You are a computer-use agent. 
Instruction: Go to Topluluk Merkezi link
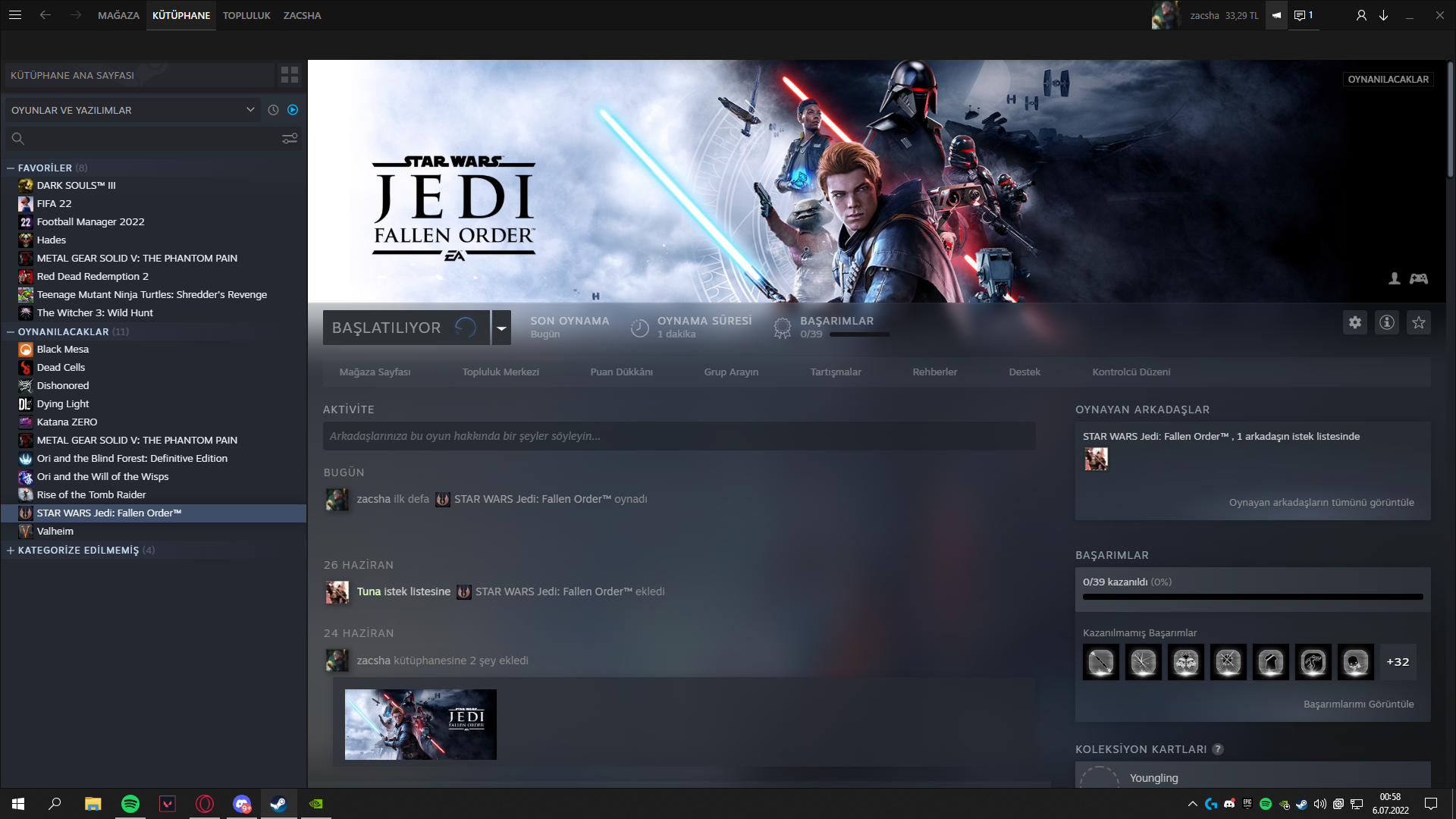(500, 372)
